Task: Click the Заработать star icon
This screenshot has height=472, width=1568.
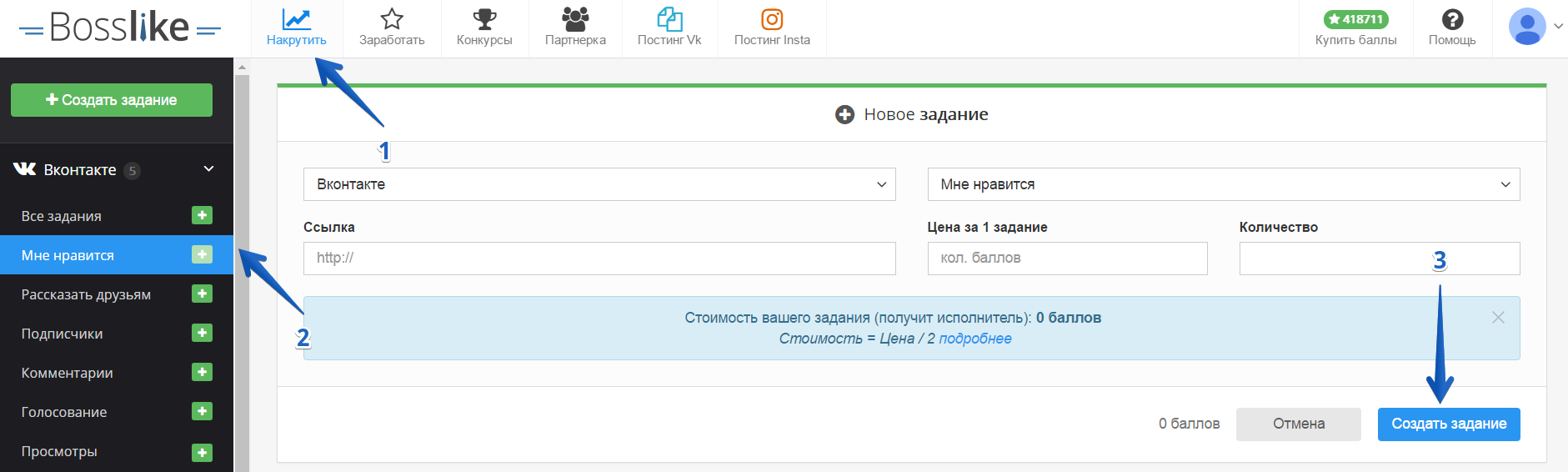Action: [392, 19]
